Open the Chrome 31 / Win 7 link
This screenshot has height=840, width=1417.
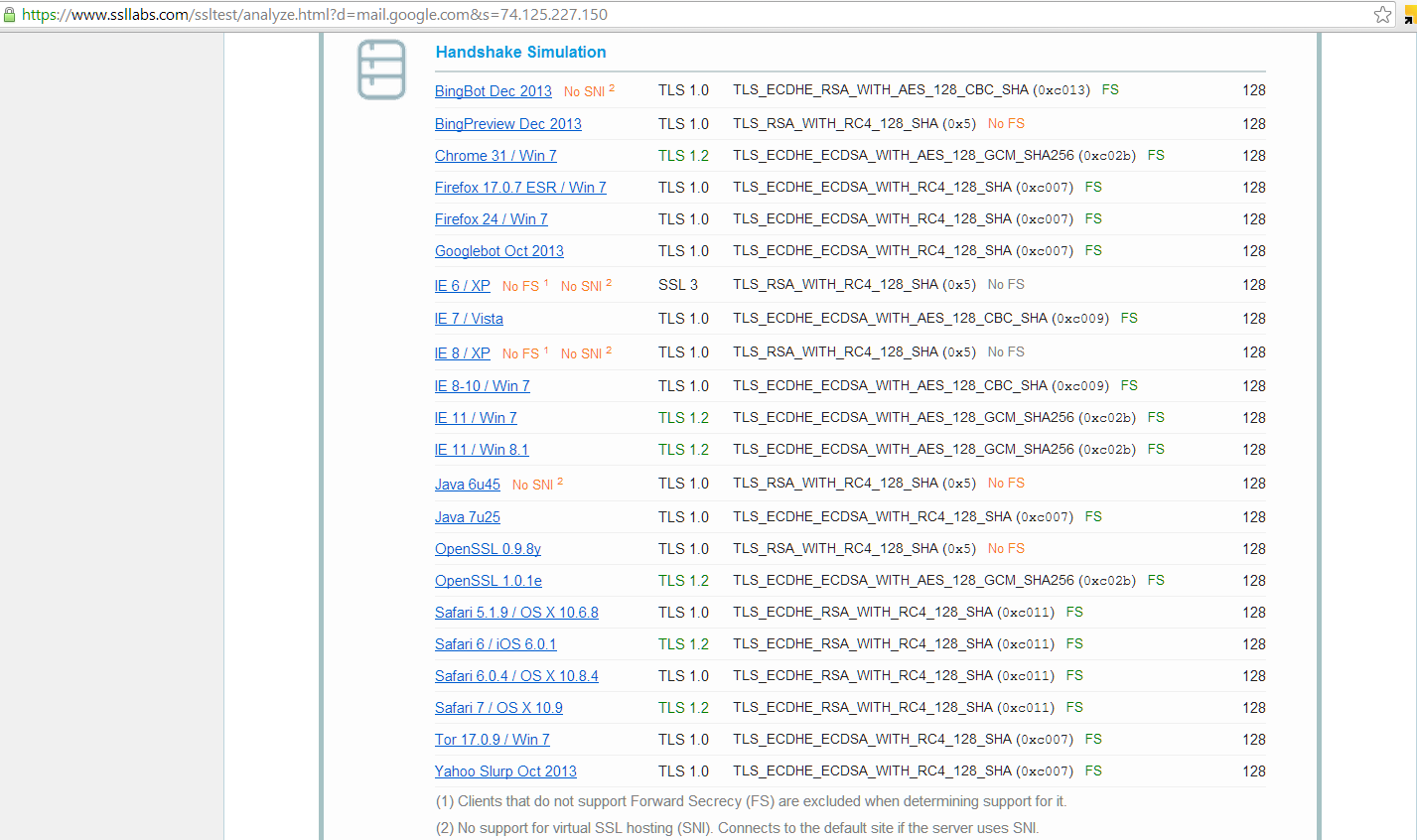496,156
